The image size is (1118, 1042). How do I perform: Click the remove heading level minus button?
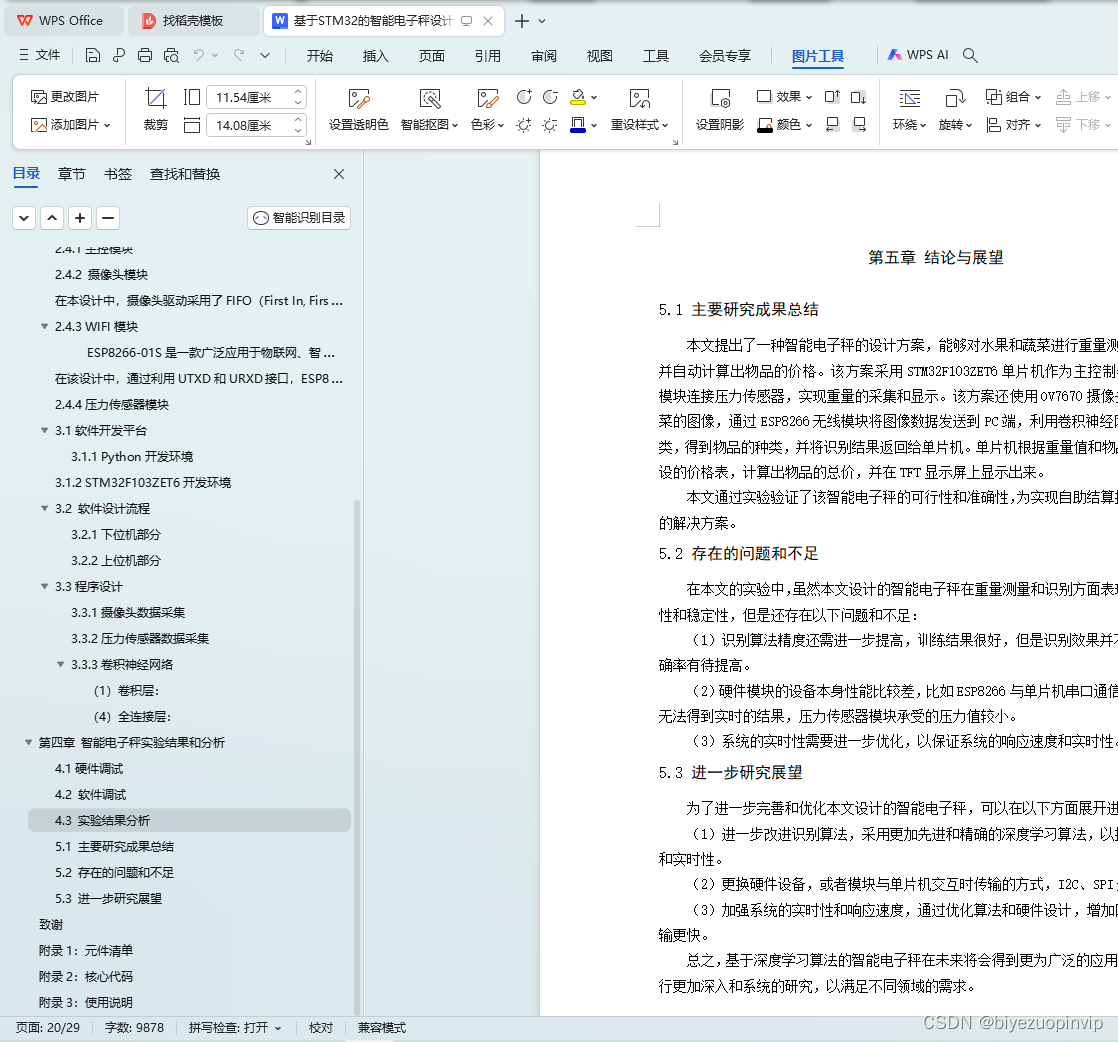108,218
